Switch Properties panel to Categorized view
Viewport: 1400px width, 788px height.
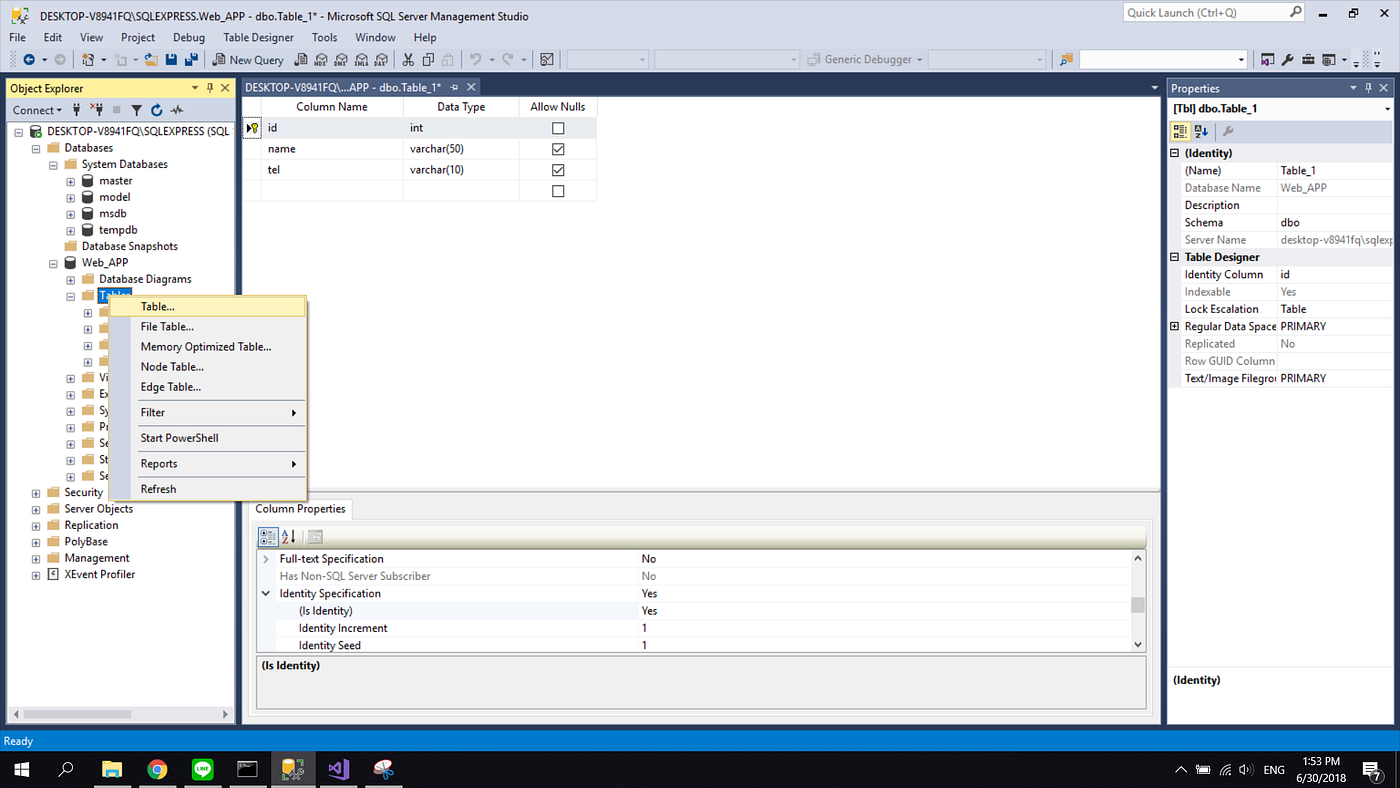point(1180,131)
